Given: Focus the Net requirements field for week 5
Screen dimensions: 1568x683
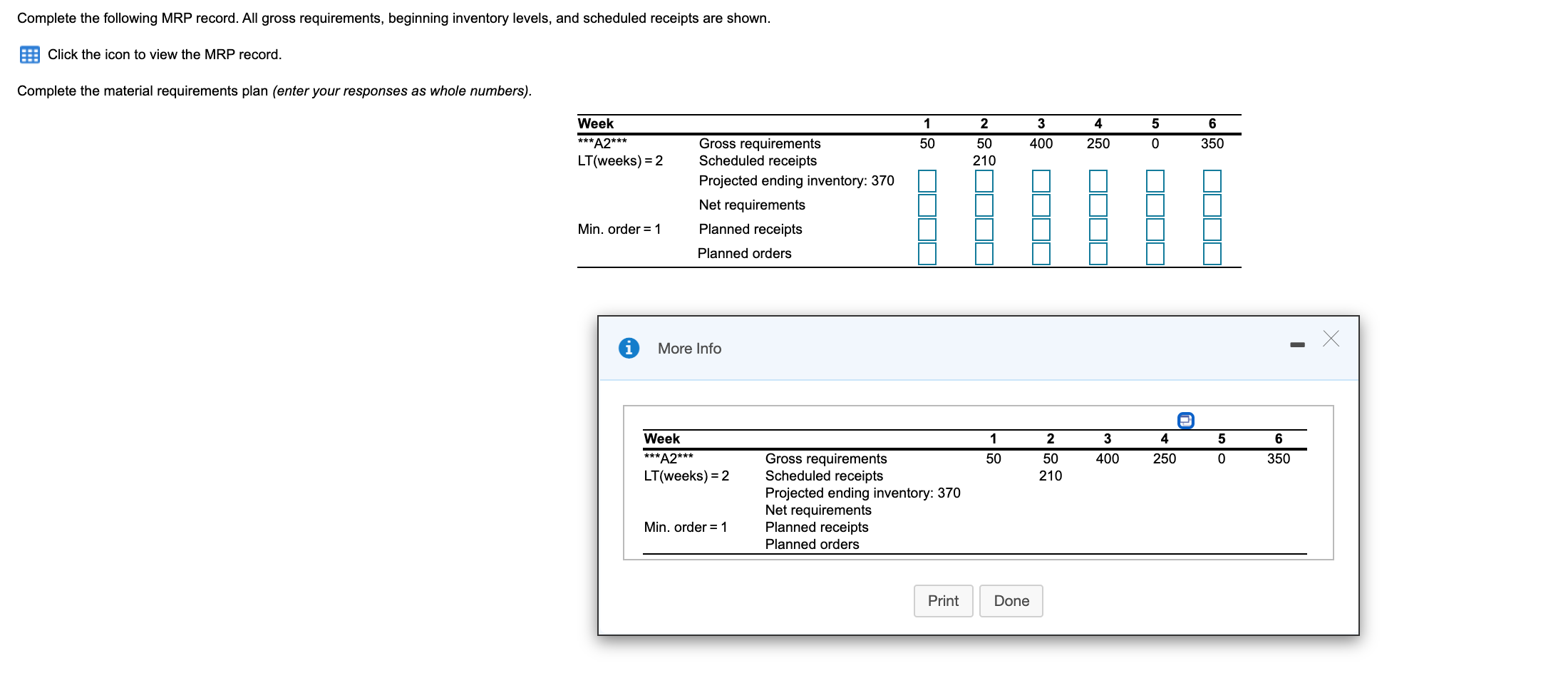Looking at the screenshot, I should 1155,205.
